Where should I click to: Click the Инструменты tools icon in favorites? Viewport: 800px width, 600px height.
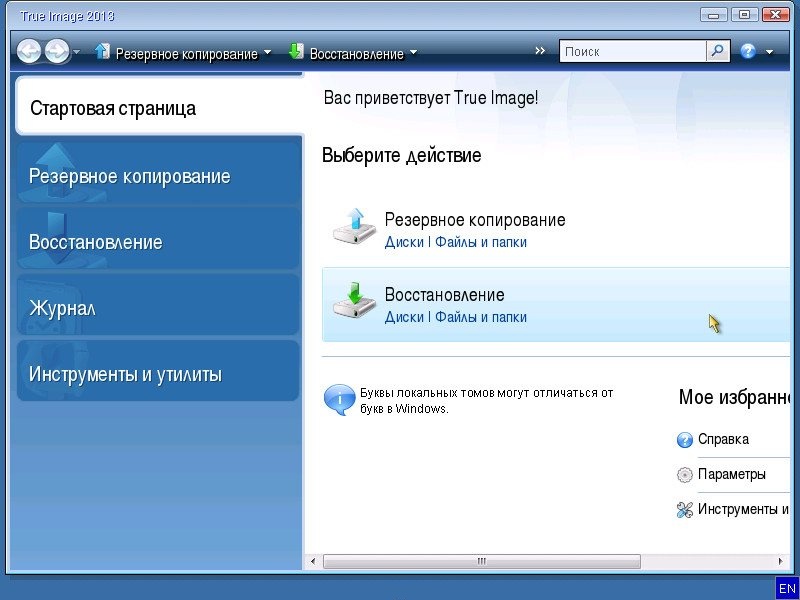(685, 510)
